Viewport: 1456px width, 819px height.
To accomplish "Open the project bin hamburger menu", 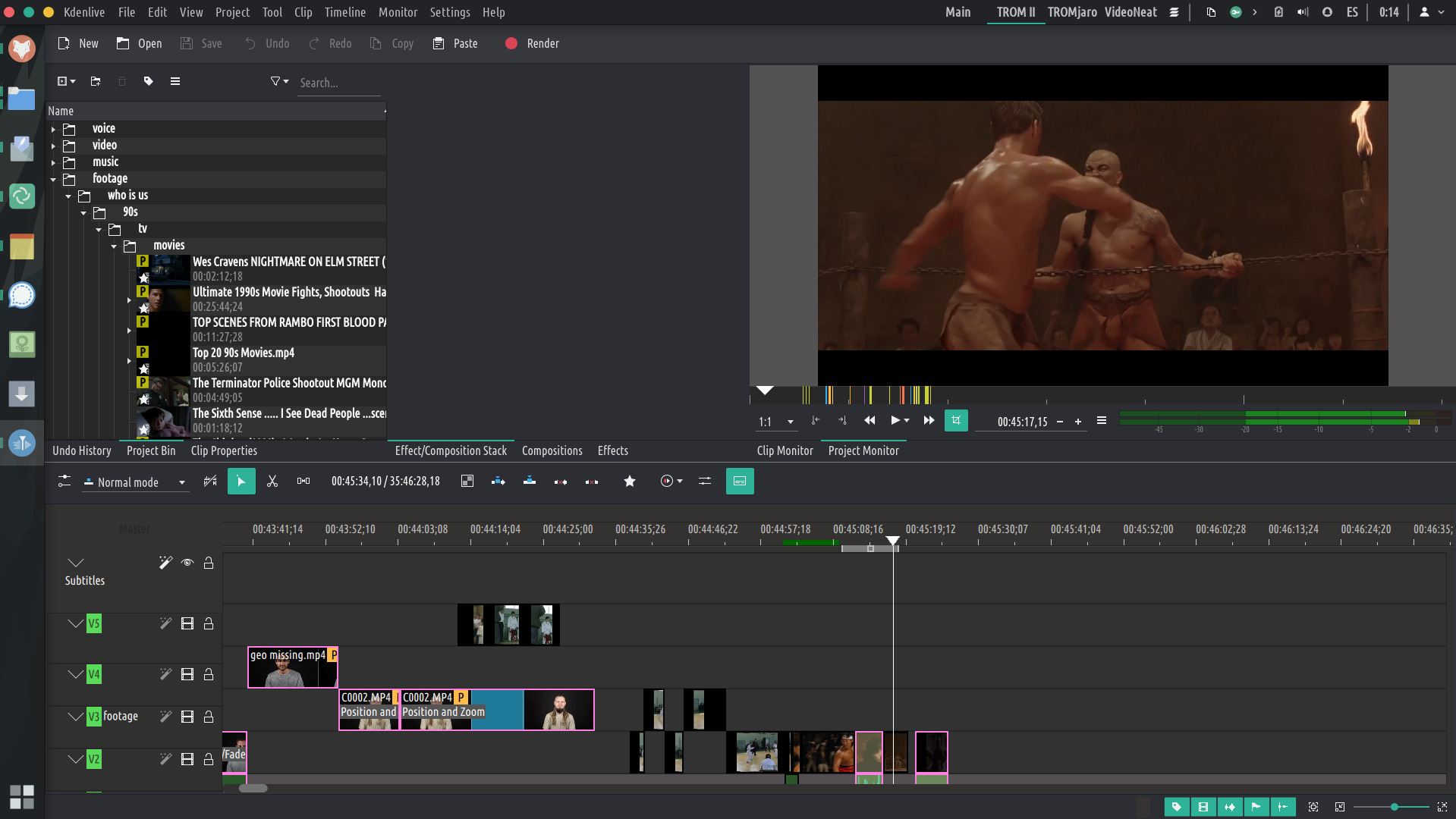I will (175, 81).
